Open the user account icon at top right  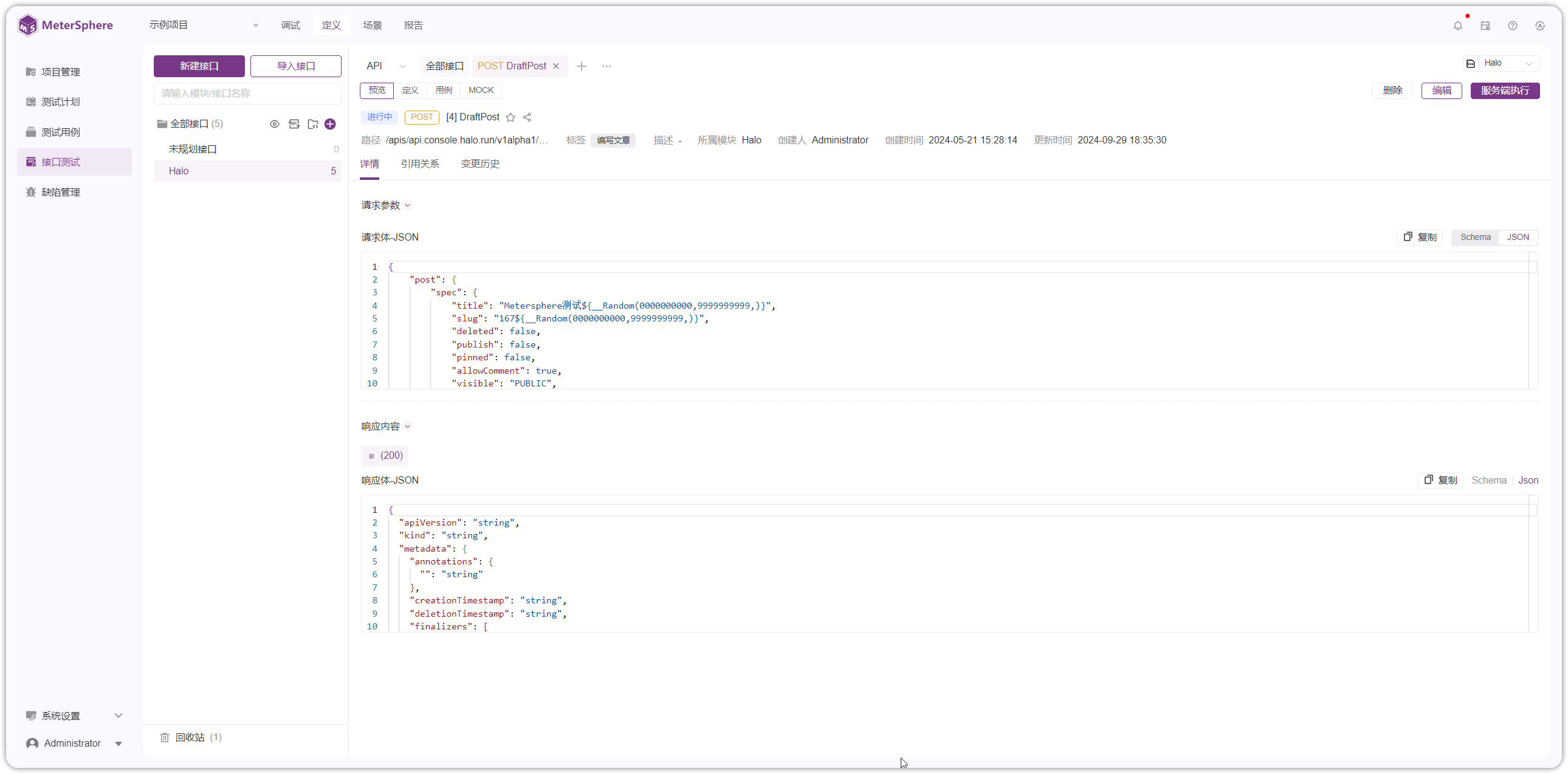[x=1540, y=26]
